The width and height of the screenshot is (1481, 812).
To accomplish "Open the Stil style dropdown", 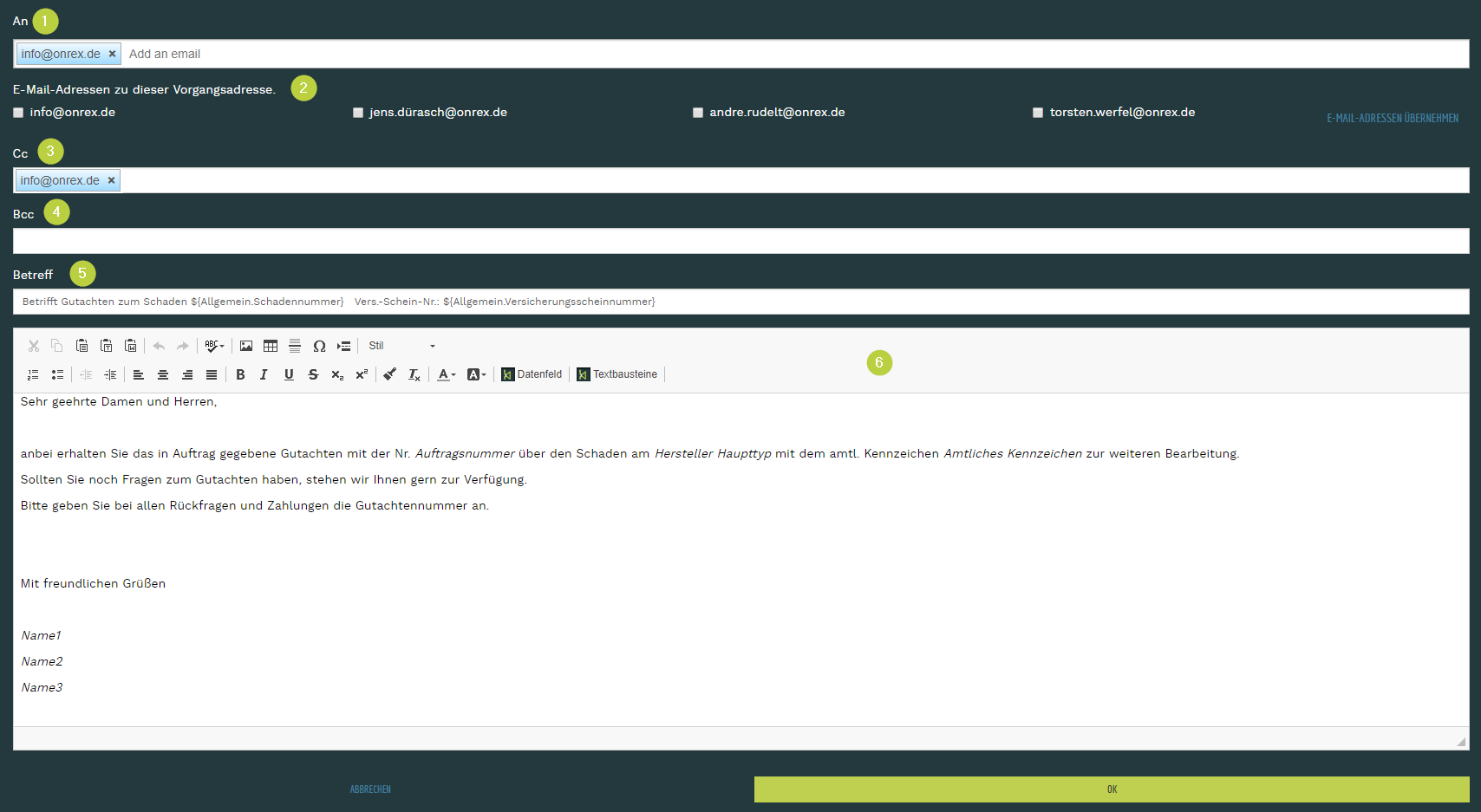I will (401, 346).
